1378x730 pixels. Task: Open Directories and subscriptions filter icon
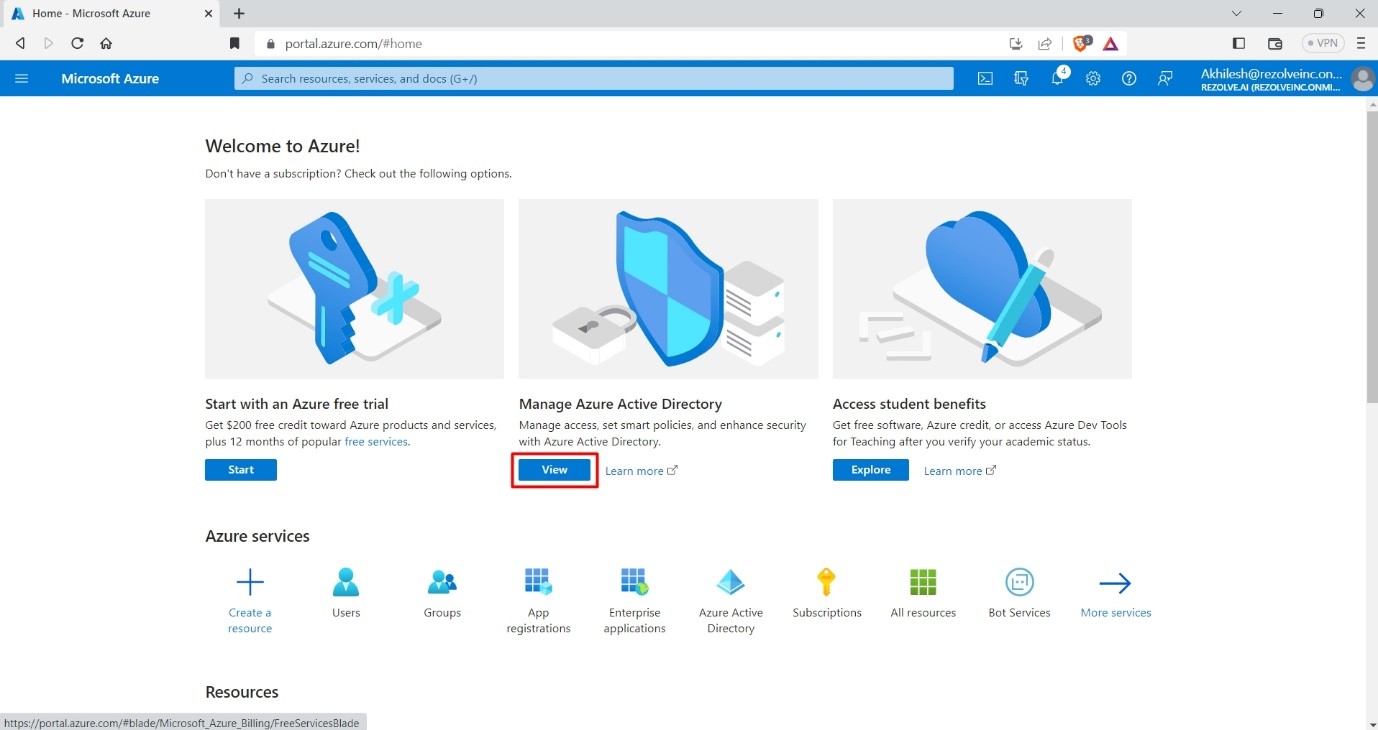tap(1021, 78)
